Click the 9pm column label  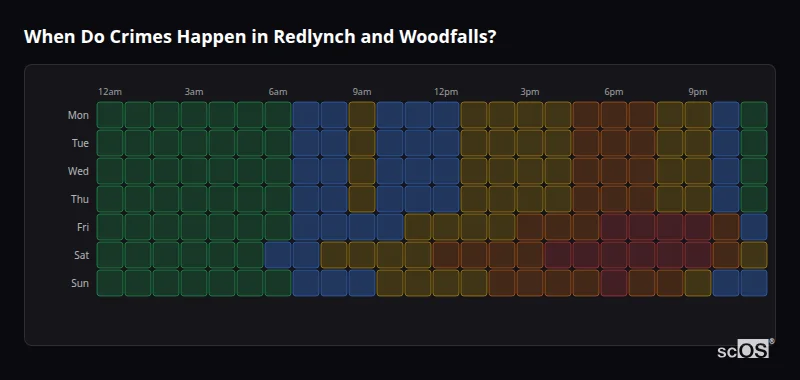[698, 92]
